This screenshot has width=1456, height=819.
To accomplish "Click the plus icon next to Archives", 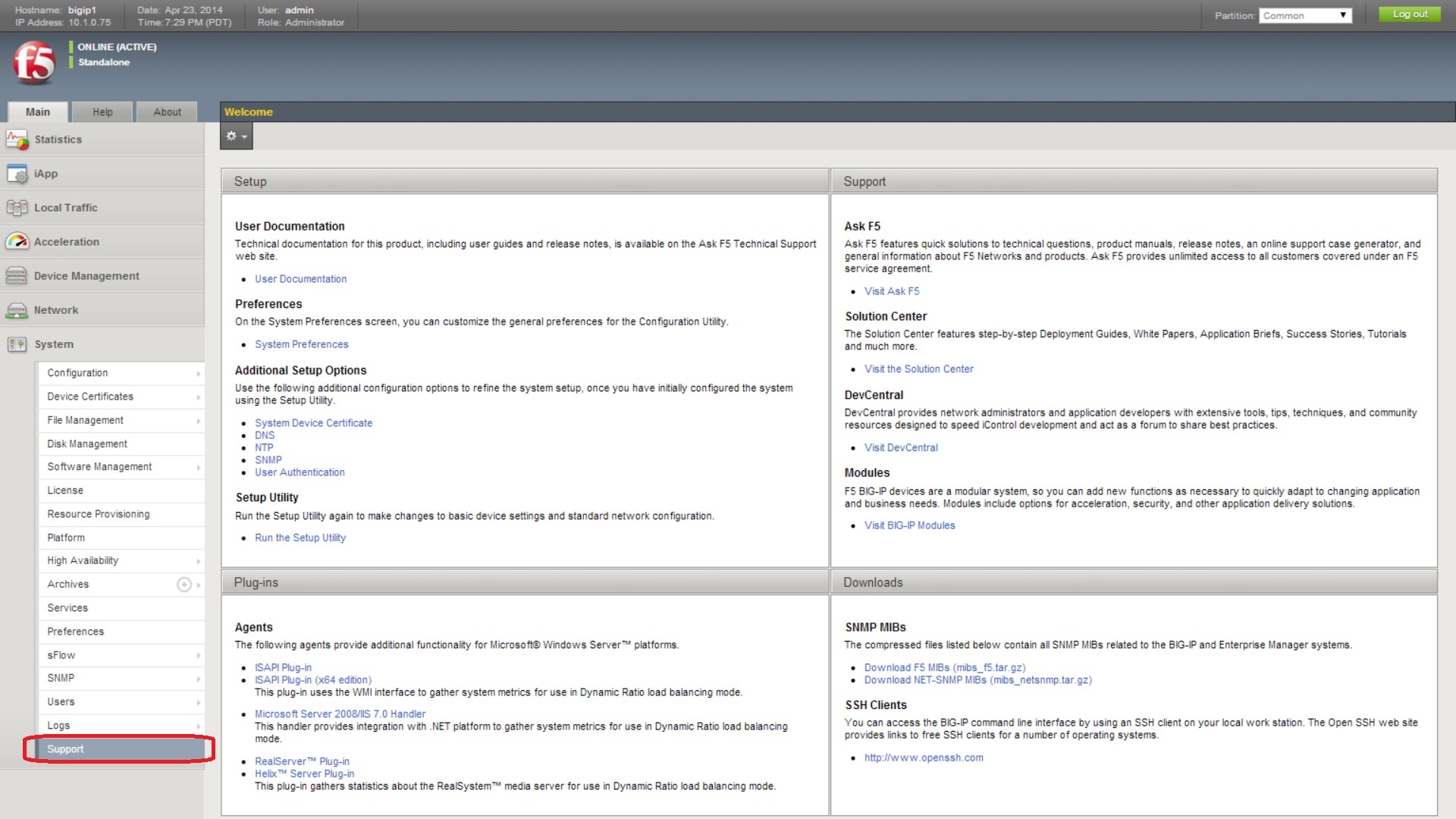I will tap(184, 585).
